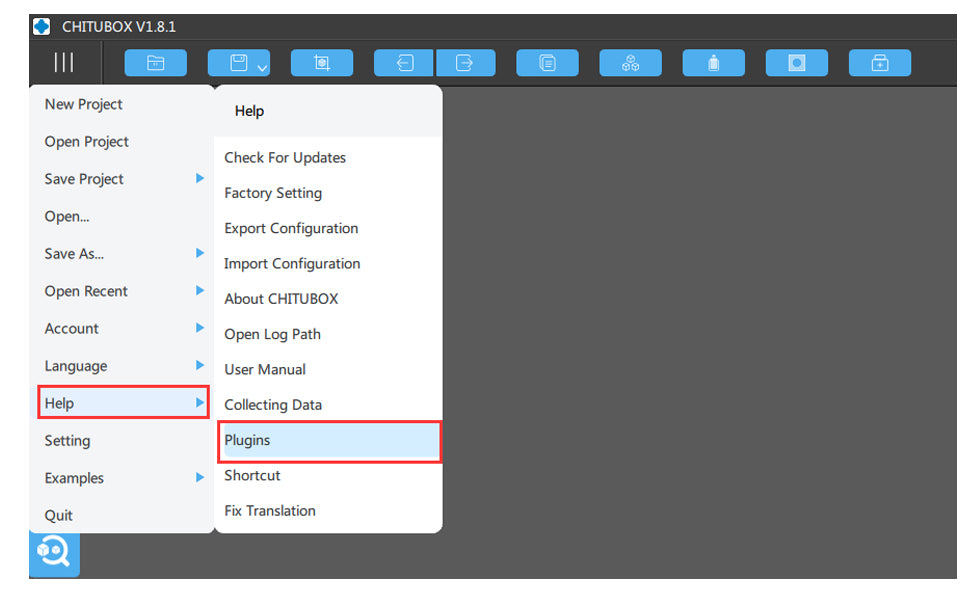Click the model repair kit icon

880,62
